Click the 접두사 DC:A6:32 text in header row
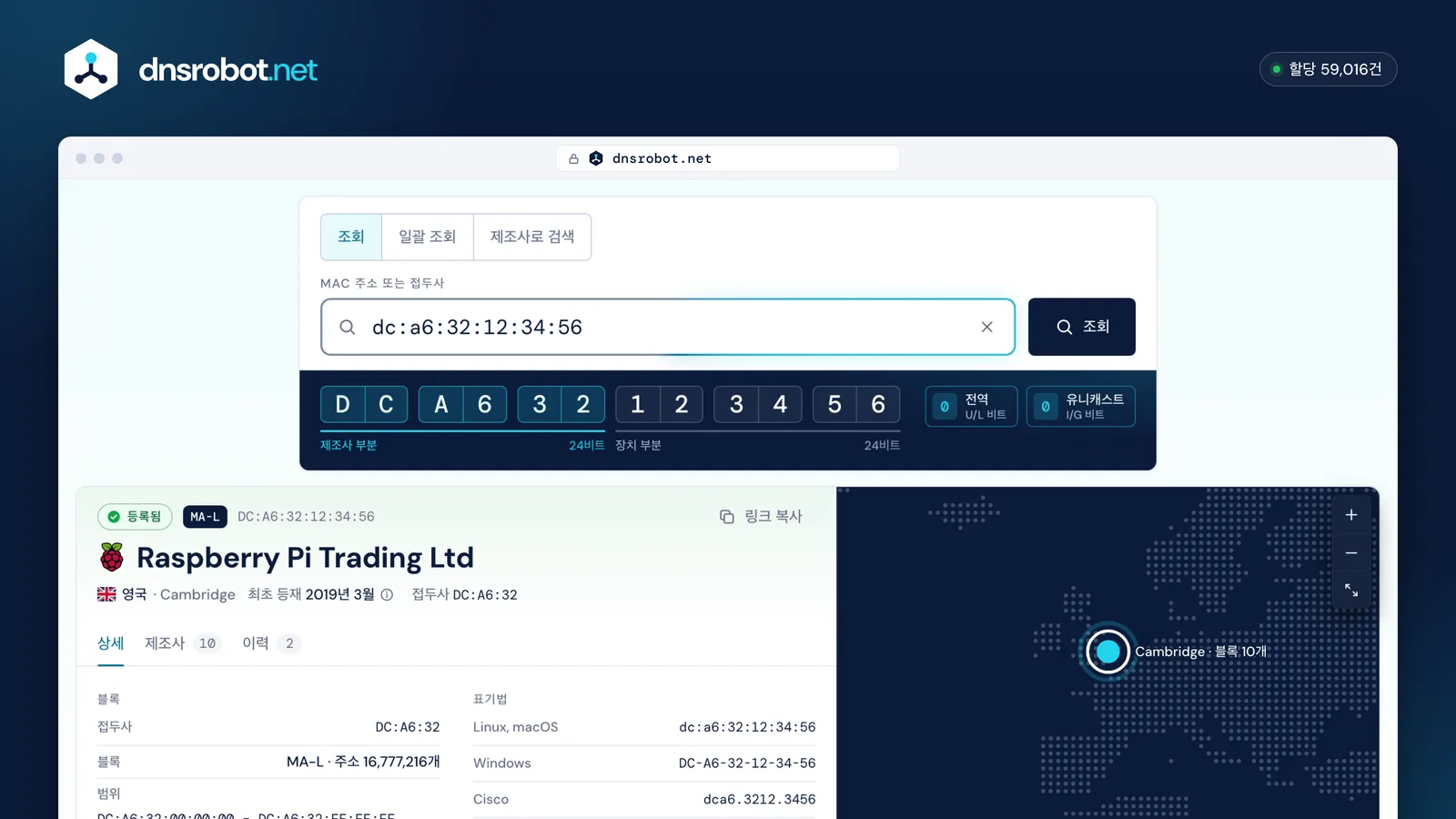Screen dimensions: 1456x819 coord(464,594)
